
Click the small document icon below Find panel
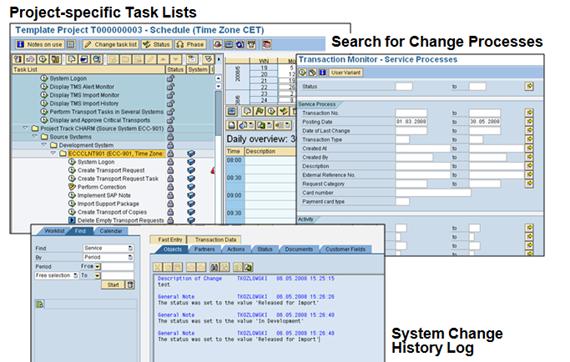tap(40, 304)
